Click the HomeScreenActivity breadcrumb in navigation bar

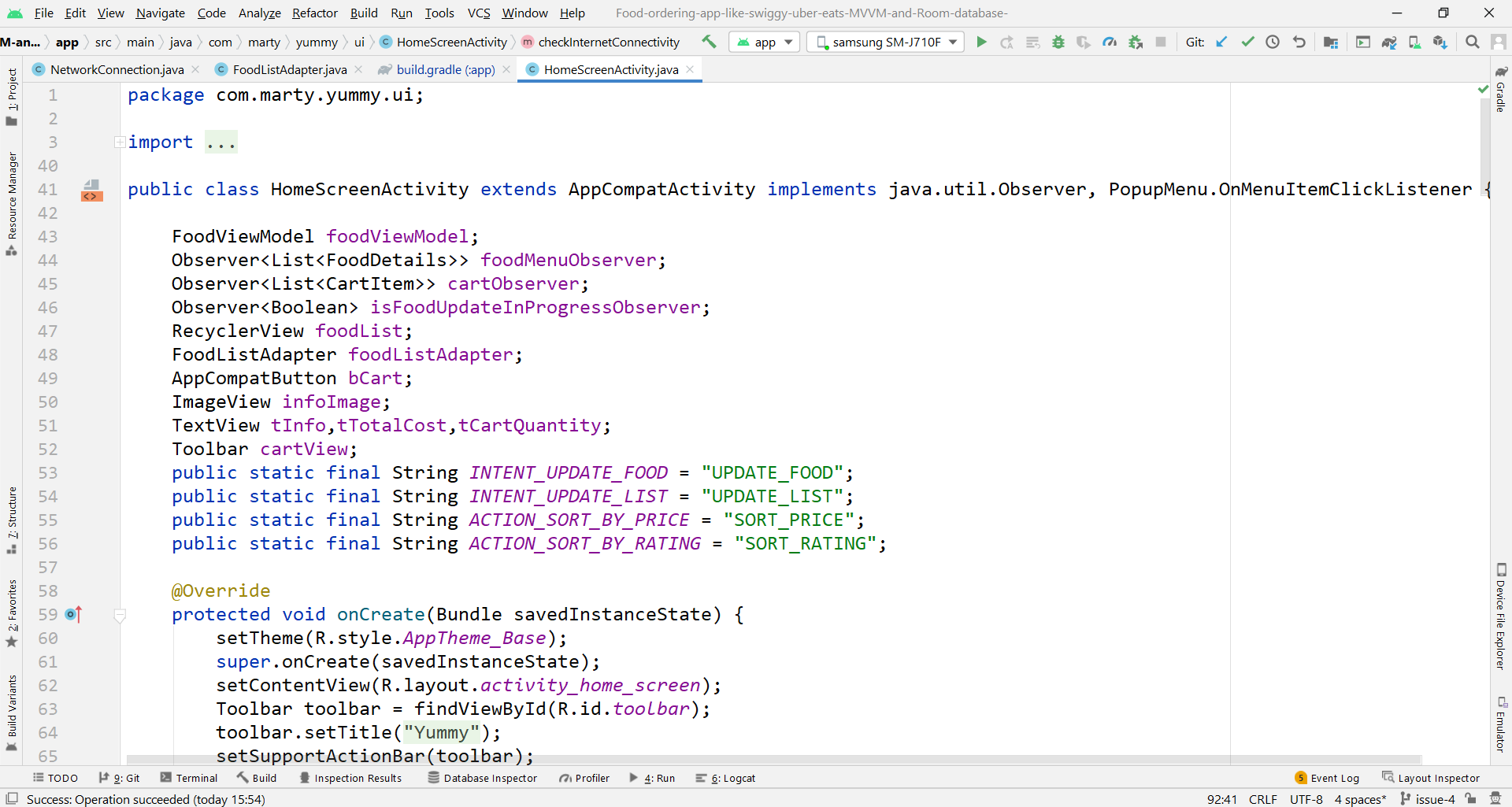[443, 42]
